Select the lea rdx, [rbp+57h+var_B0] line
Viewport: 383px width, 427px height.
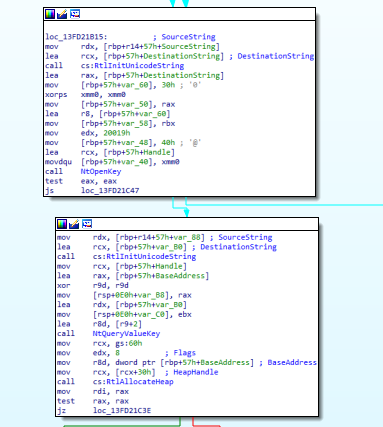[122, 305]
